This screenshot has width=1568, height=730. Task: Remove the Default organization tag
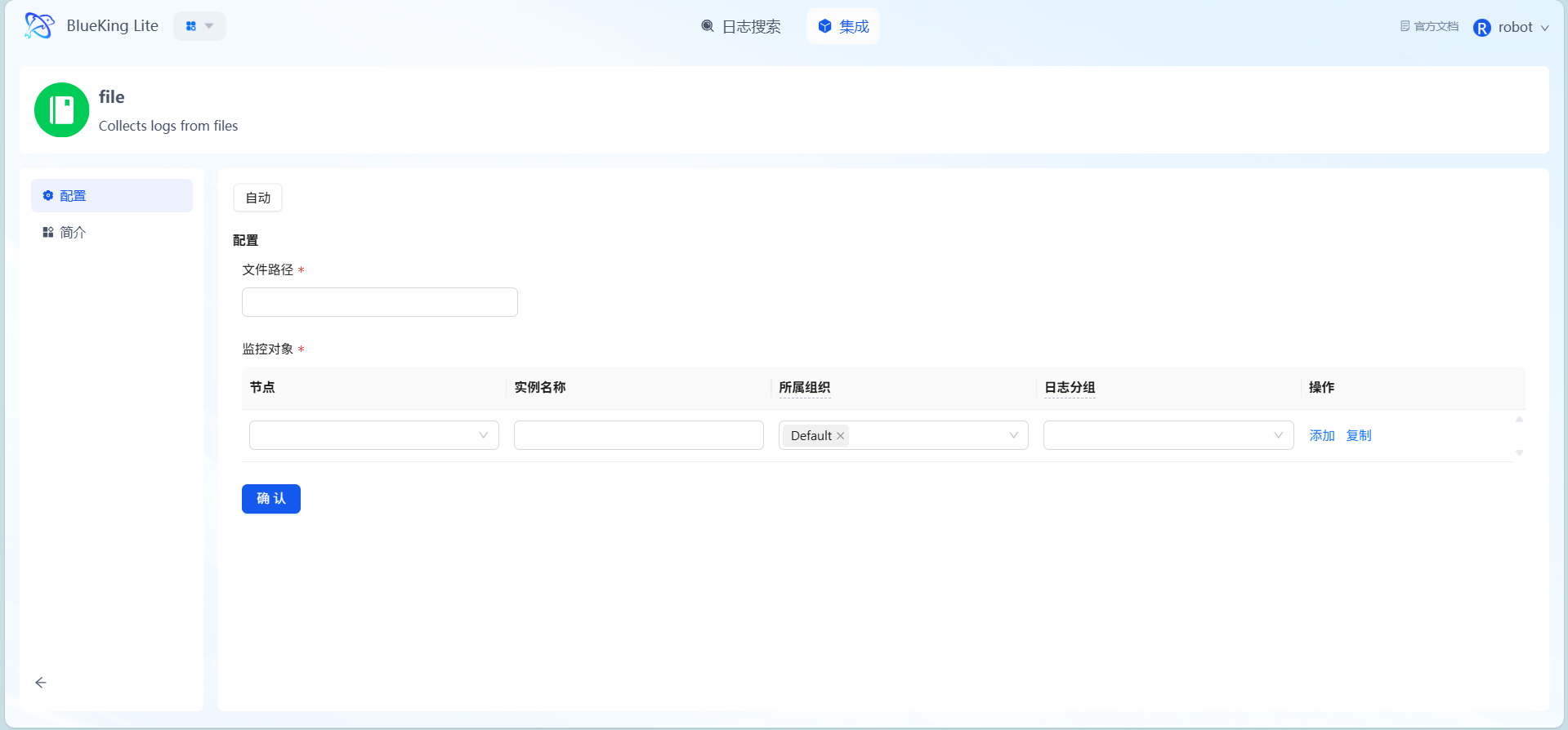click(x=840, y=436)
